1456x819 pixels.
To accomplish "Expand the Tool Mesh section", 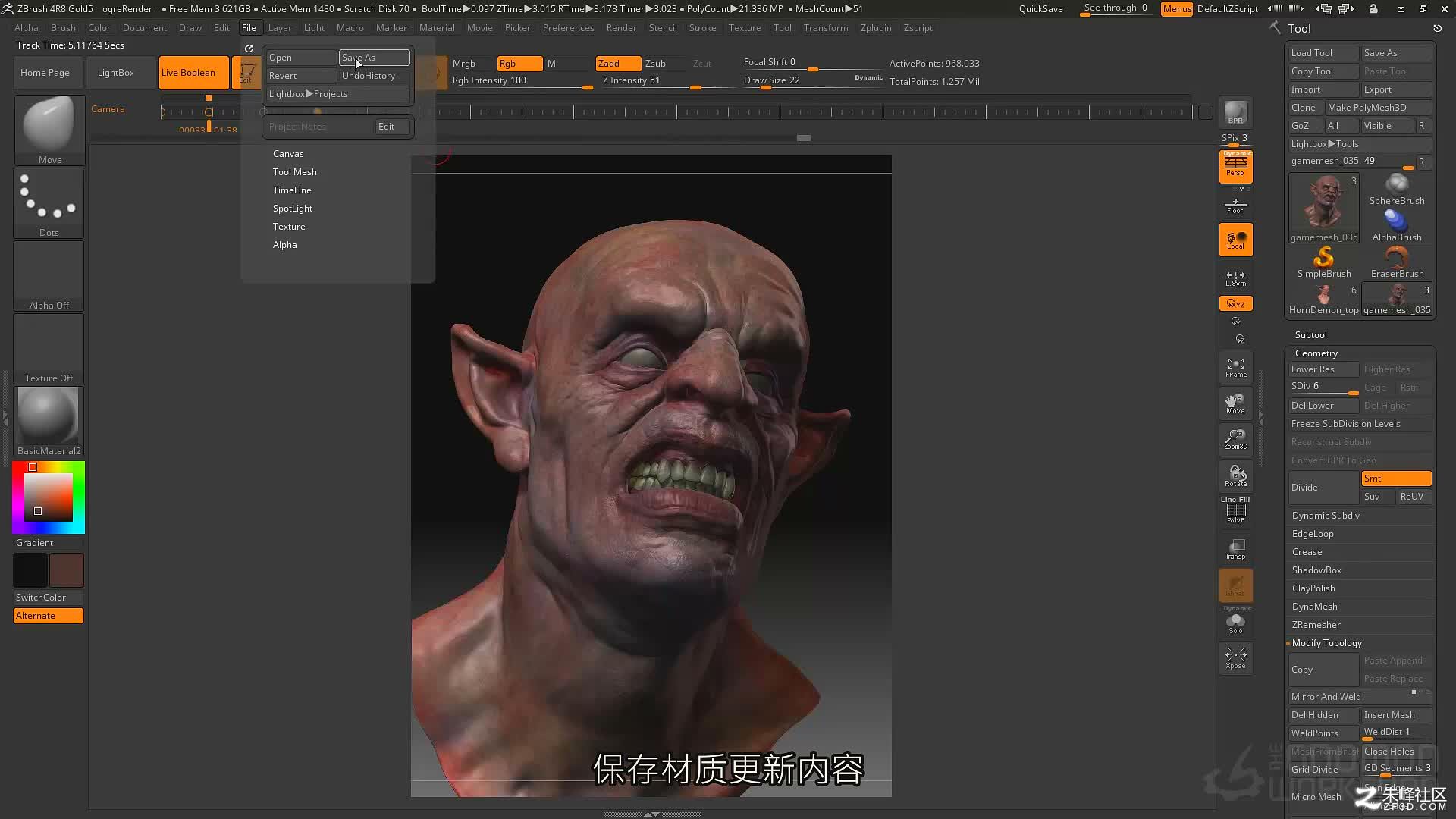I will pyautogui.click(x=295, y=172).
